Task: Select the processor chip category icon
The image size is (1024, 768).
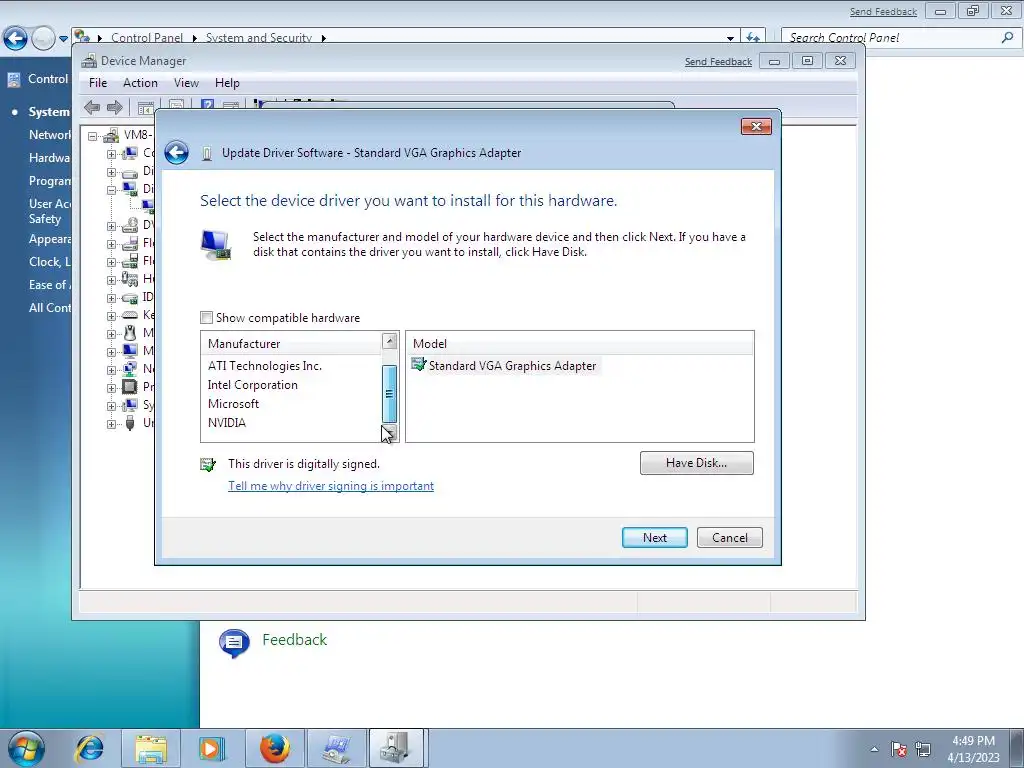Action: tap(130, 387)
